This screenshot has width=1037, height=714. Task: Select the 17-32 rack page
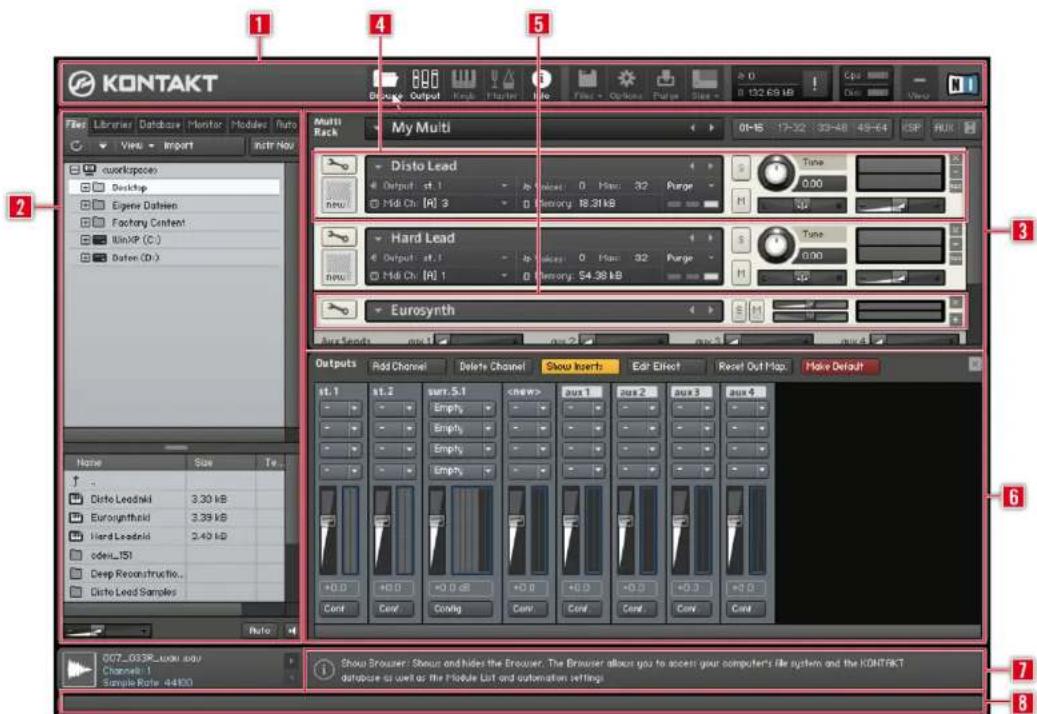(791, 128)
